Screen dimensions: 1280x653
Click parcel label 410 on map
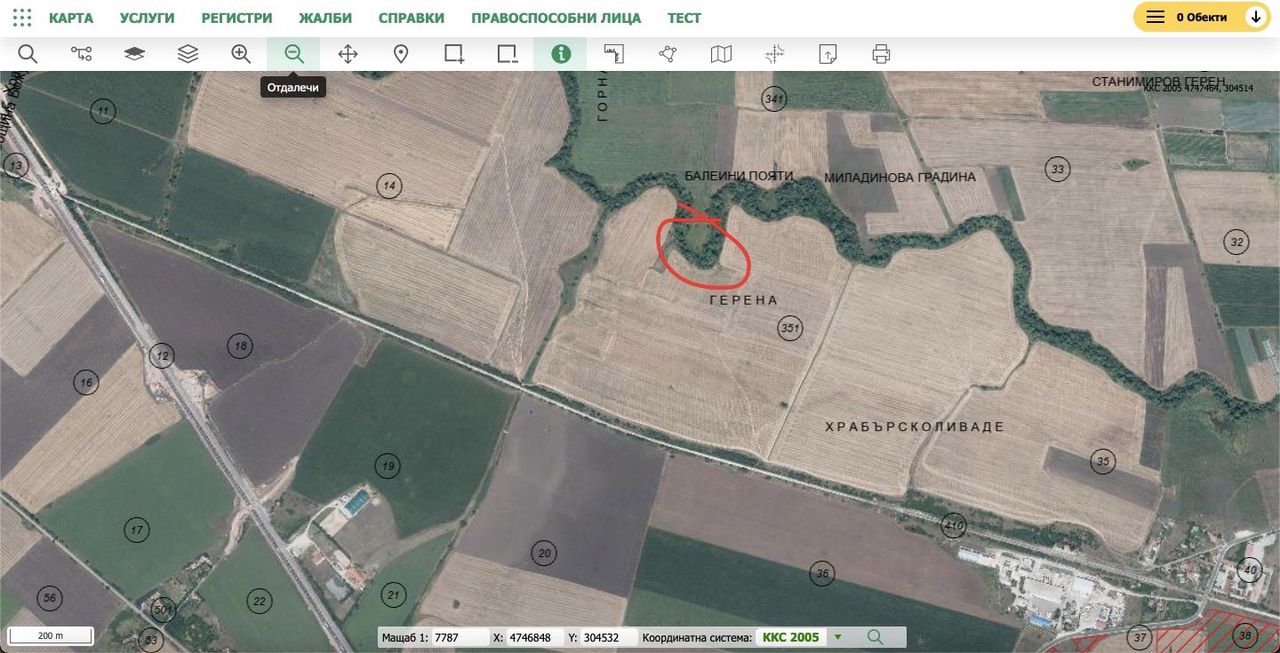954,525
